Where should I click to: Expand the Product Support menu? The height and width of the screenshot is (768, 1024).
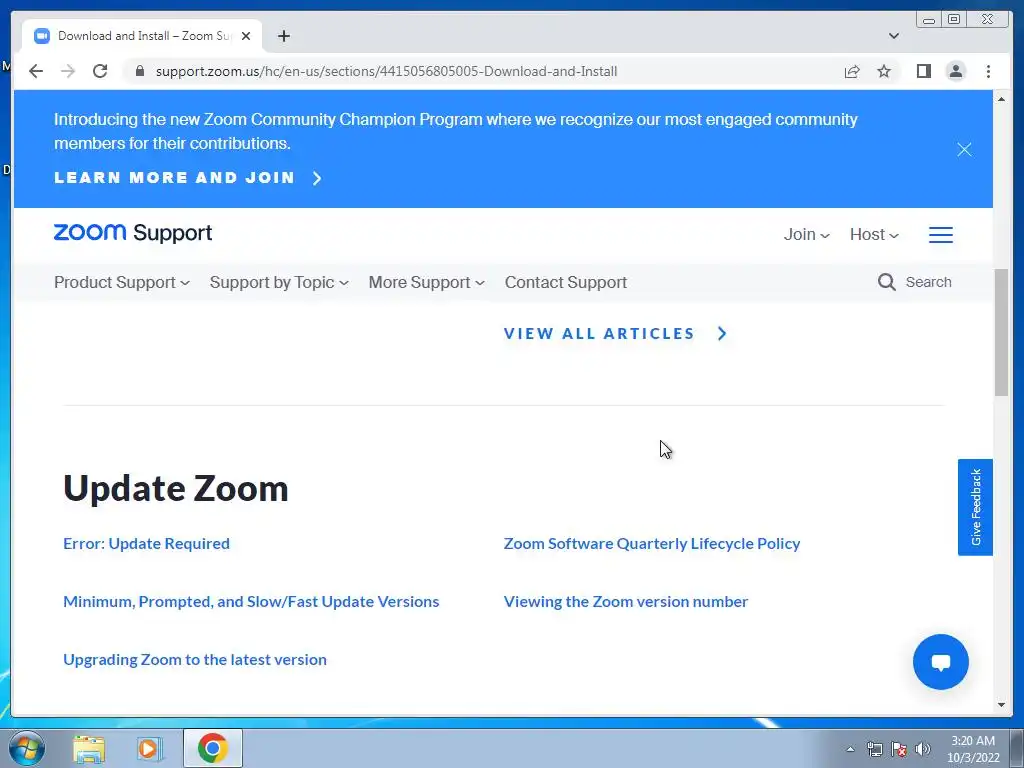(121, 282)
